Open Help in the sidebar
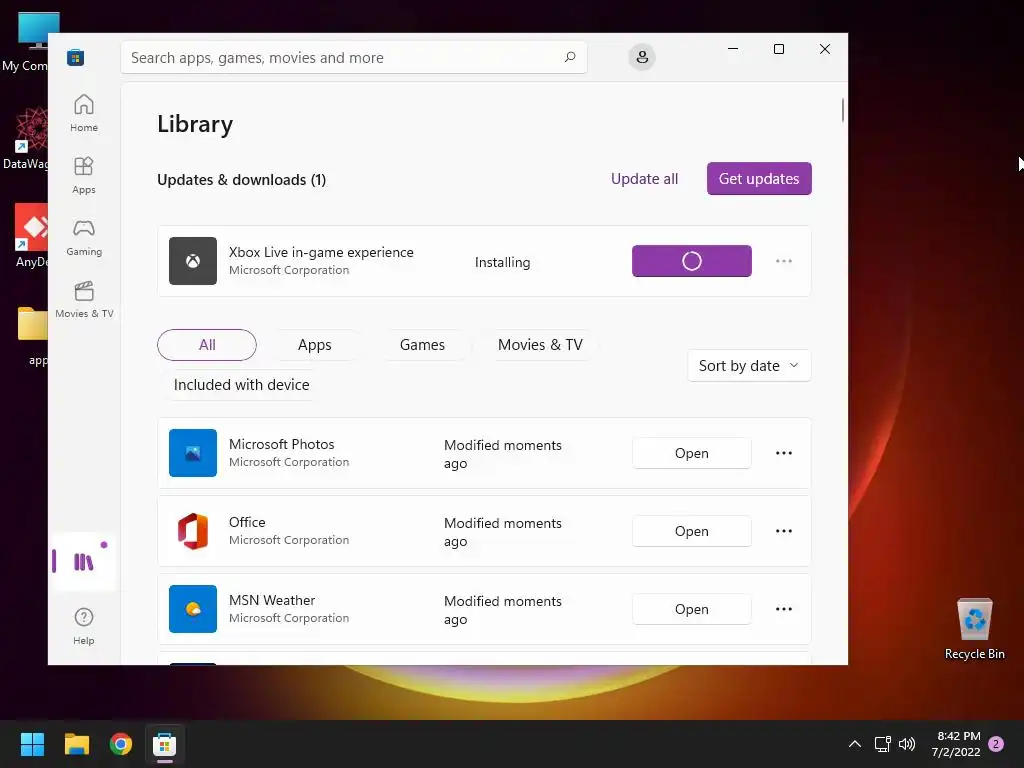The width and height of the screenshot is (1024, 768). point(84,626)
